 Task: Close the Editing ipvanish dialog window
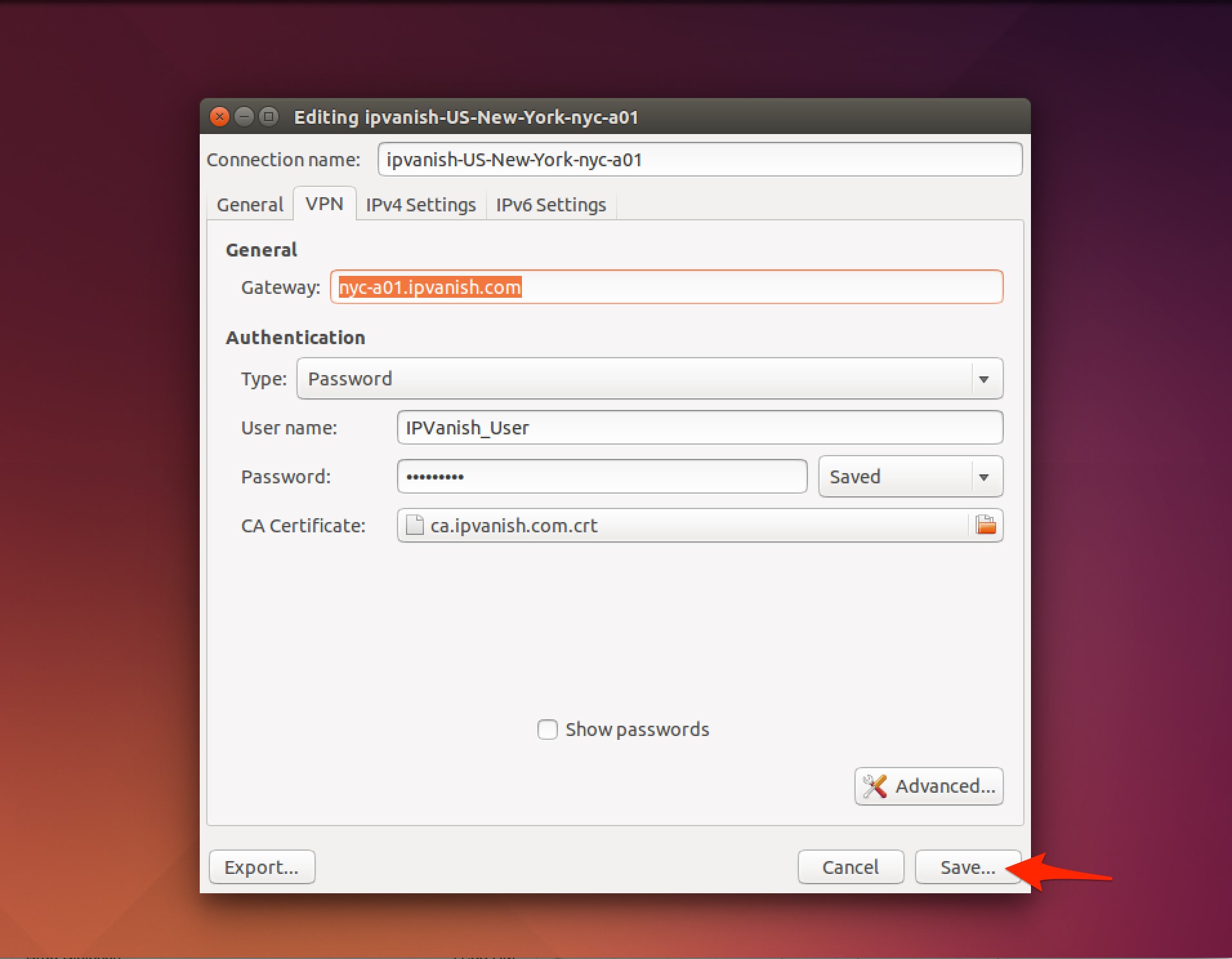220,117
